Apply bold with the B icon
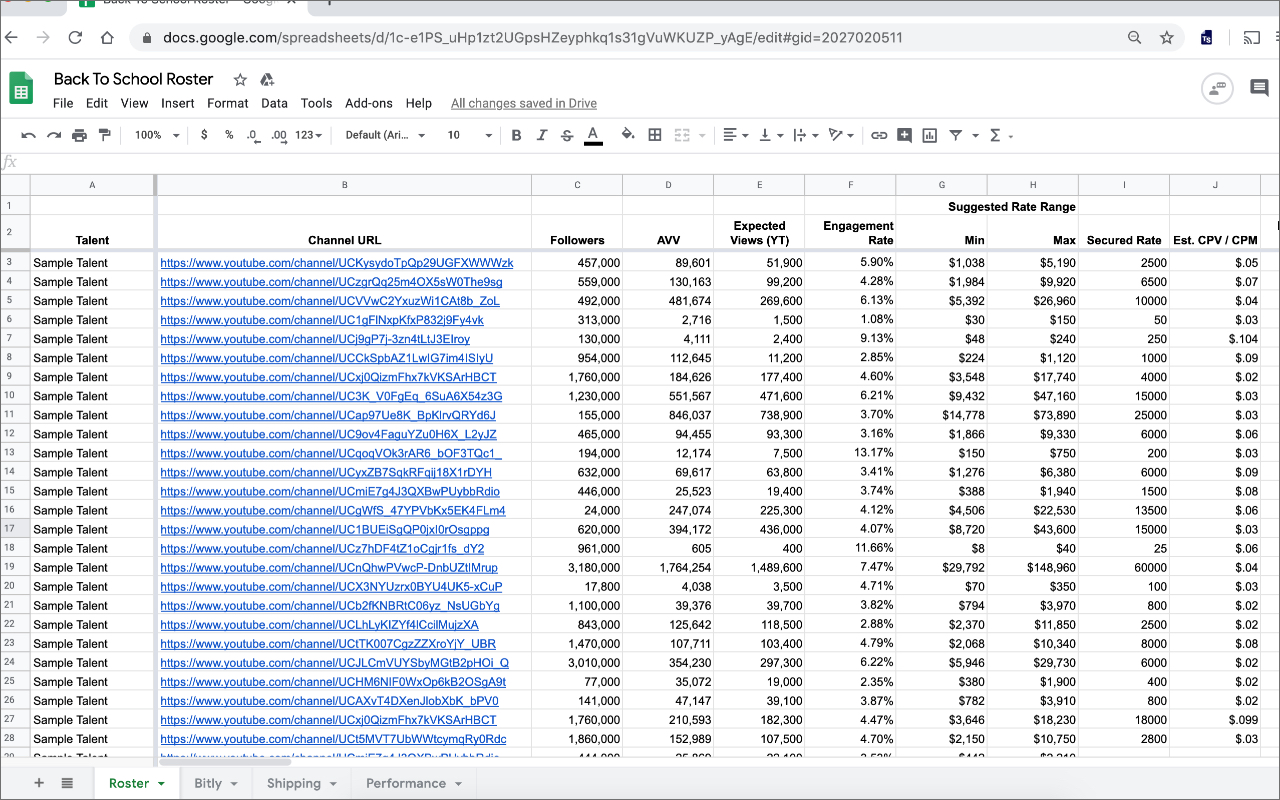Screen dimensions: 1280x800 [x=517, y=135]
